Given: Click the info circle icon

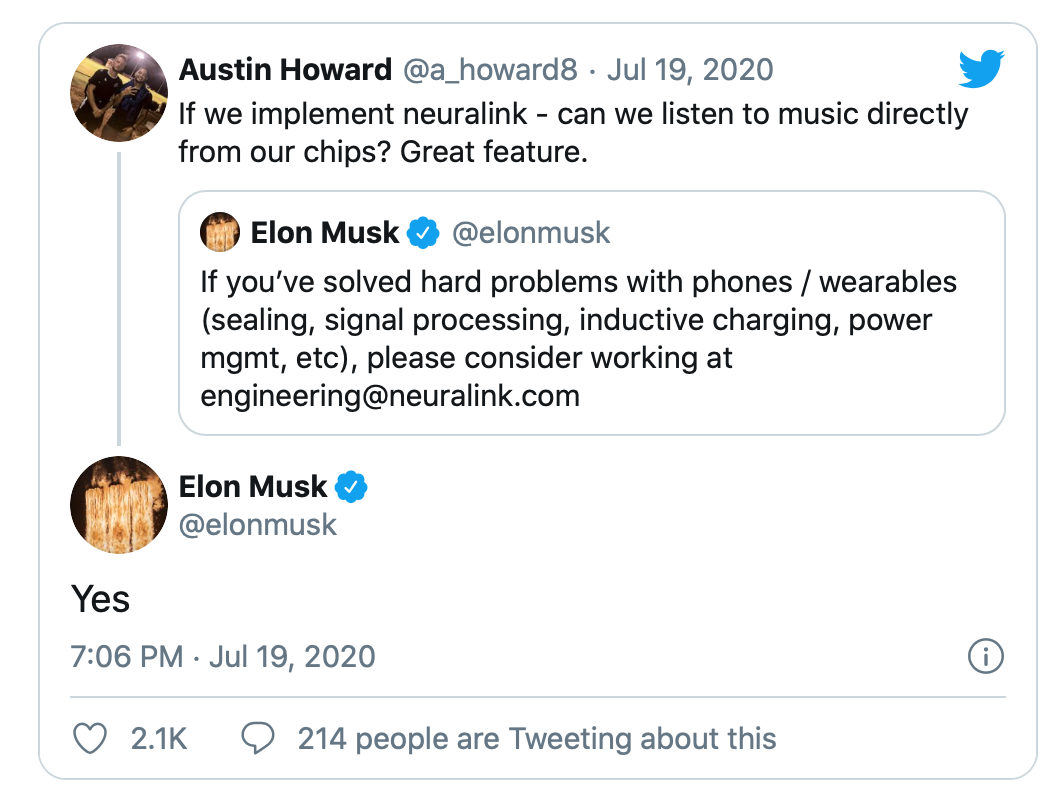Looking at the screenshot, I should [985, 656].
